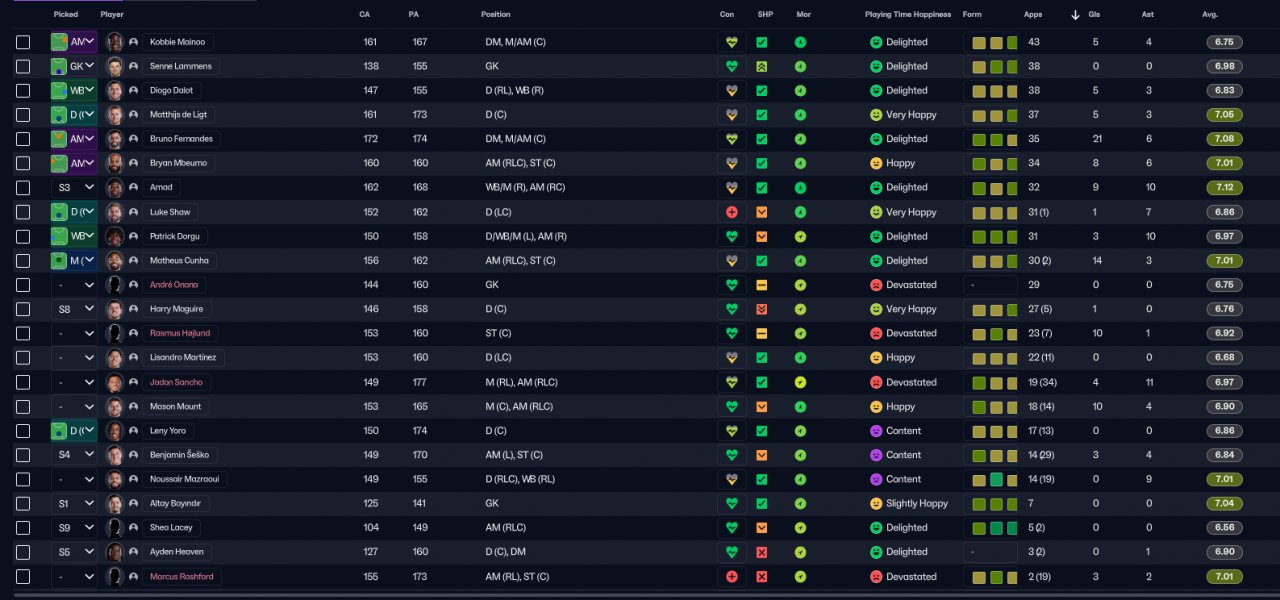Expand Patrick Dorgu's WB picked dropdown
The width and height of the screenshot is (1280, 600).
tap(74, 236)
